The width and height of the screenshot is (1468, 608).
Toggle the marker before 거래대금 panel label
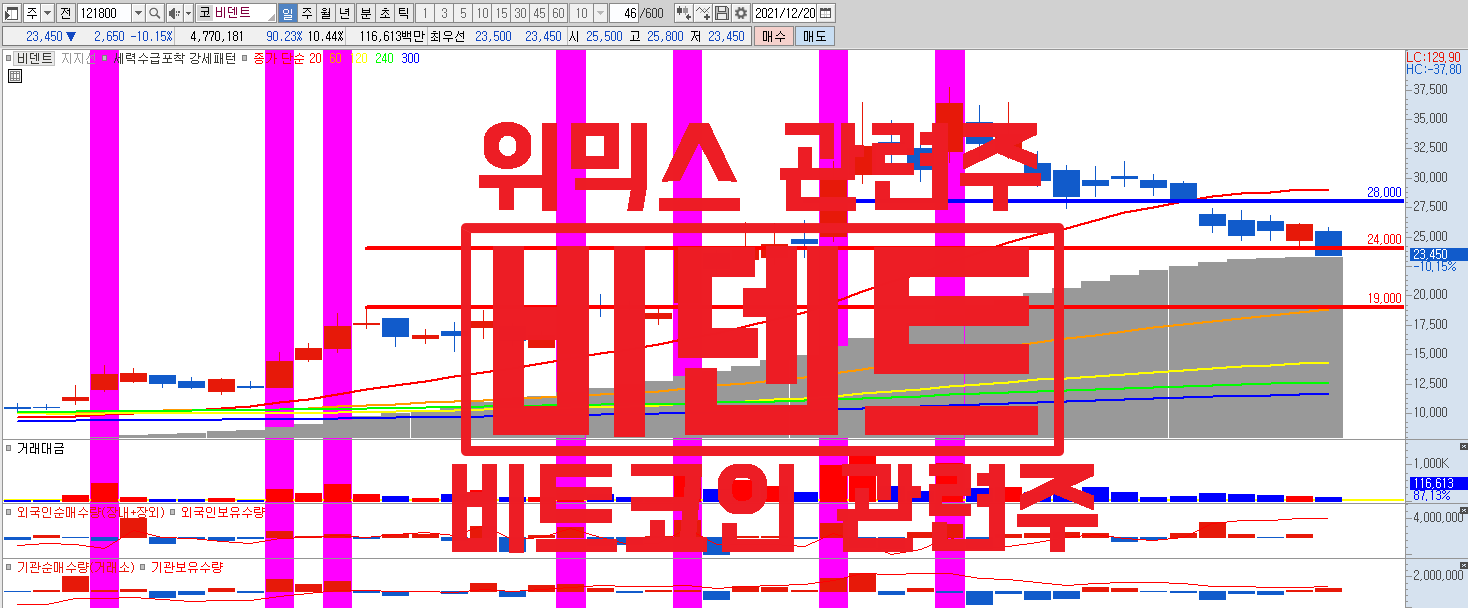9,449
